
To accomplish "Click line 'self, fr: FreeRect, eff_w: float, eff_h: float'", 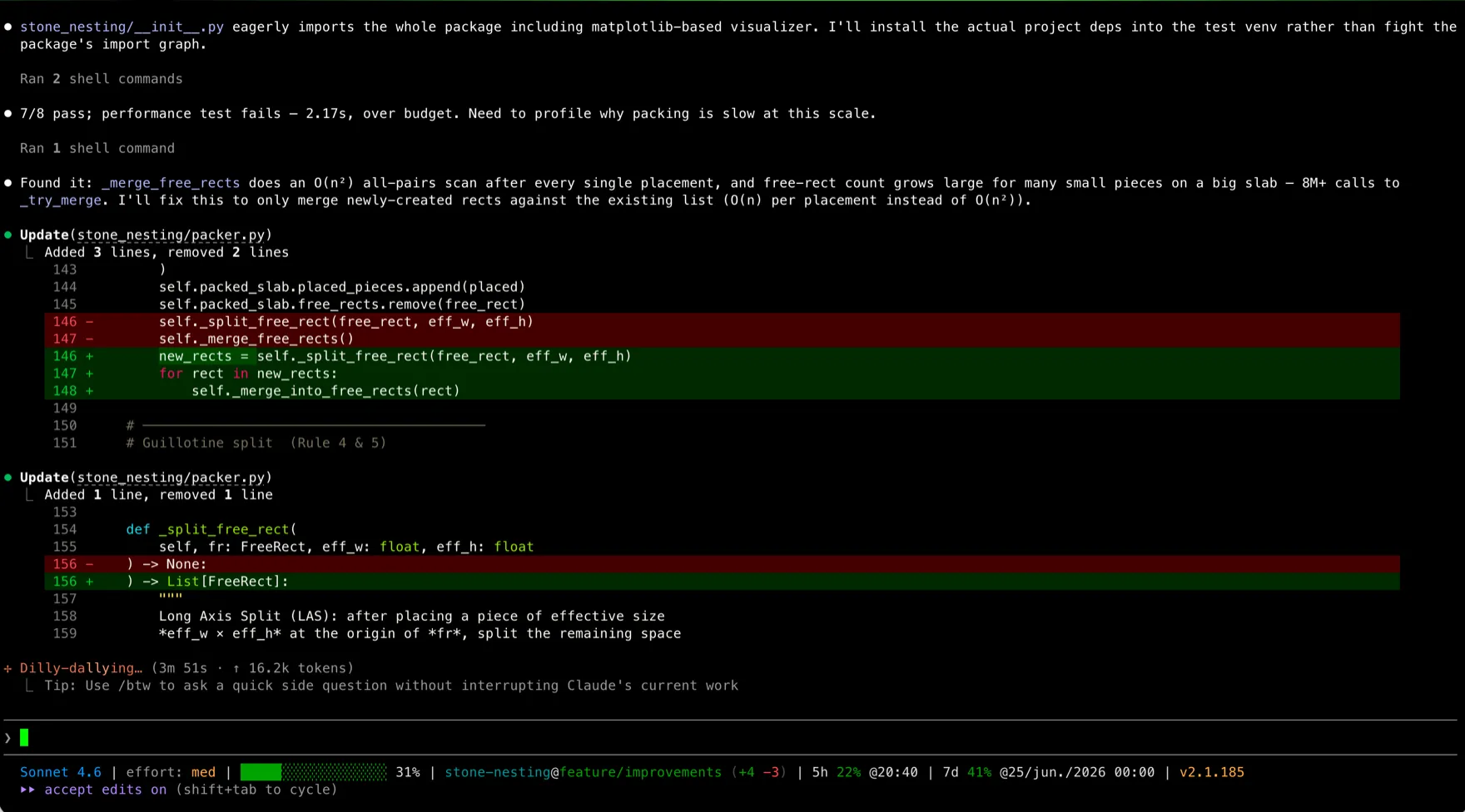I will point(346,547).
